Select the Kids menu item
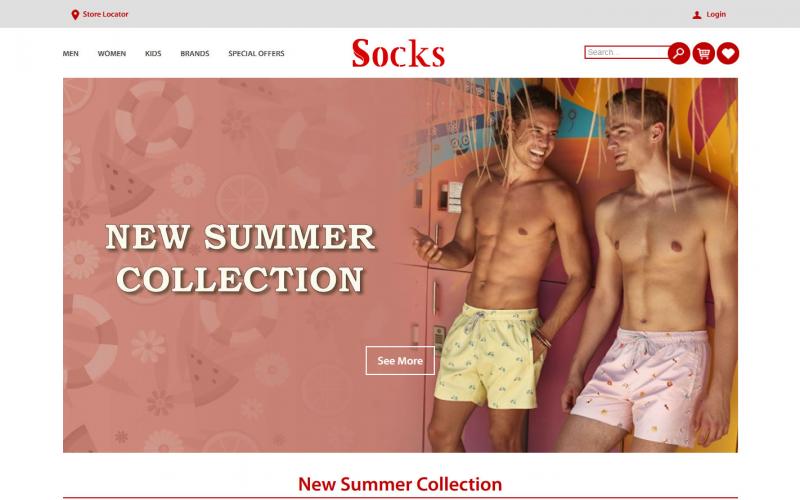The width and height of the screenshot is (800, 500). tap(153, 54)
